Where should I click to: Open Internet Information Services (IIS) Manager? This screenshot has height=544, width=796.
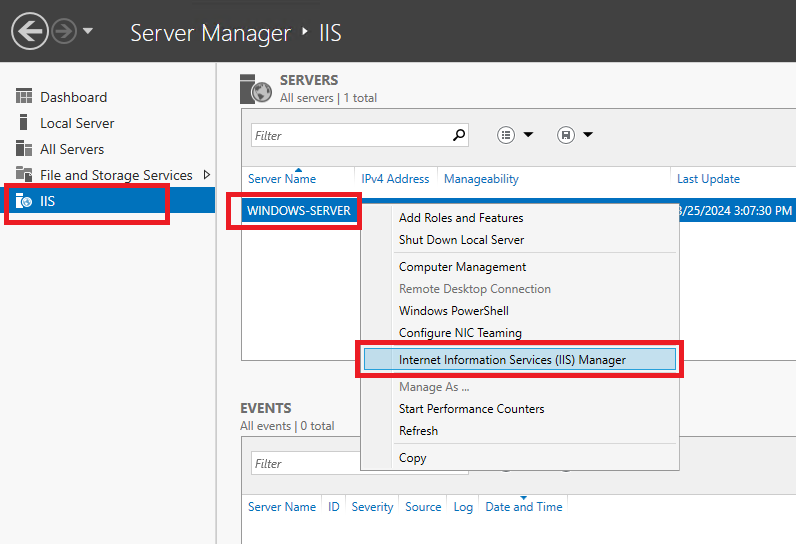point(520,359)
